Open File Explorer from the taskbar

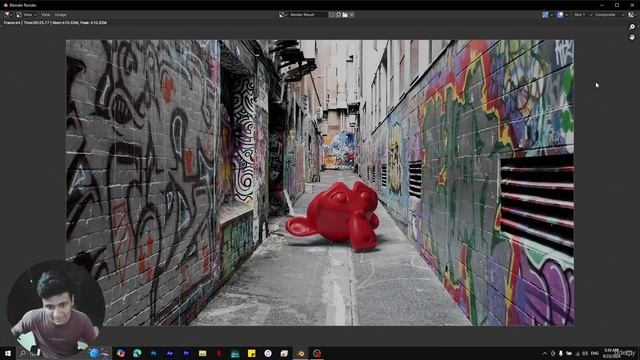click(x=202, y=353)
